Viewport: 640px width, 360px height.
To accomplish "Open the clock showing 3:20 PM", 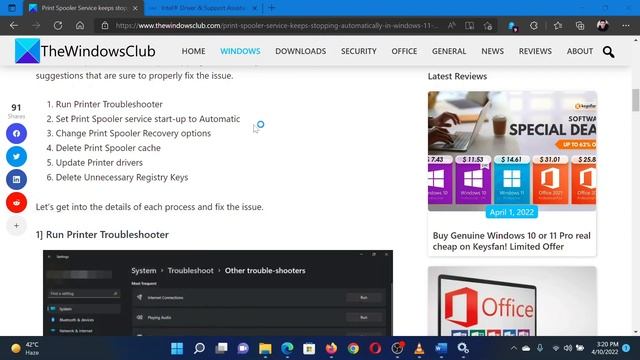I will 604,348.
